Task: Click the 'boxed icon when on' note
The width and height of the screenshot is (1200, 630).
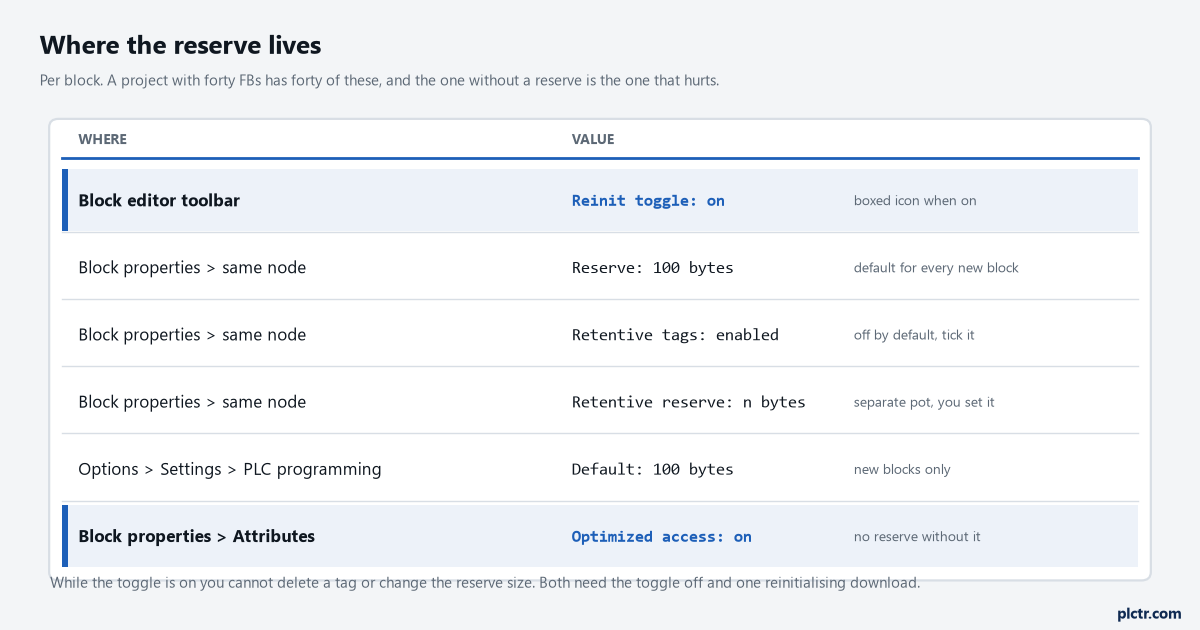Action: pos(915,200)
